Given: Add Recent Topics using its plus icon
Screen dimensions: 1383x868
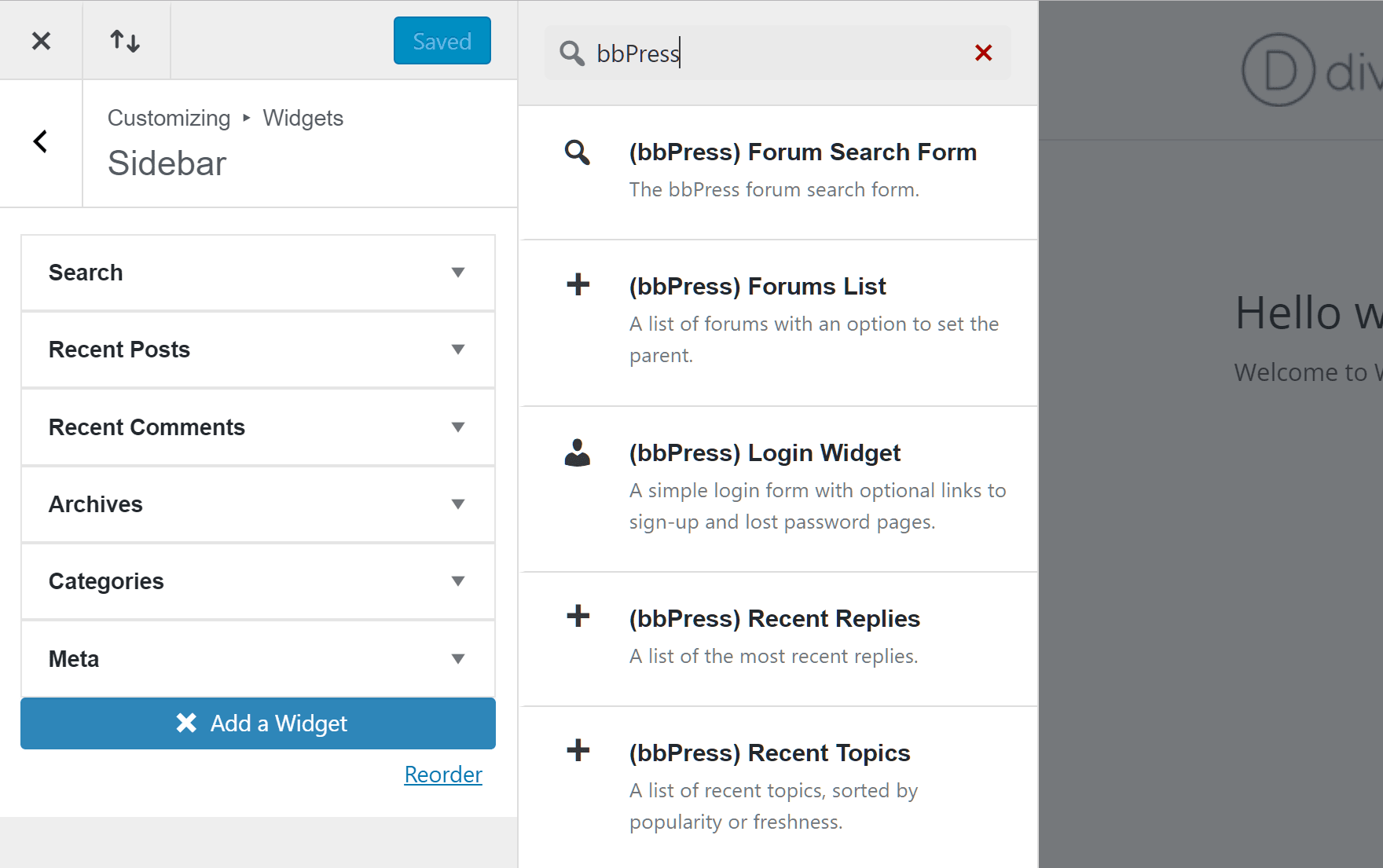Looking at the screenshot, I should (578, 750).
